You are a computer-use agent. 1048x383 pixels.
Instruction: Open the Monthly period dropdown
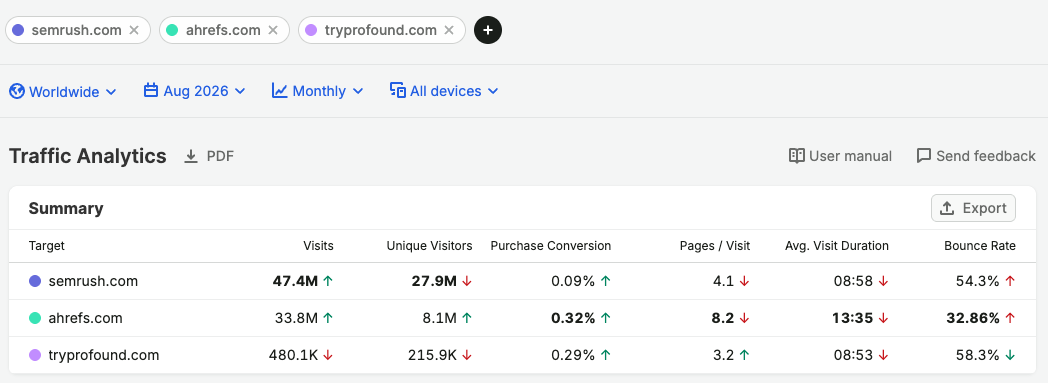pos(317,92)
